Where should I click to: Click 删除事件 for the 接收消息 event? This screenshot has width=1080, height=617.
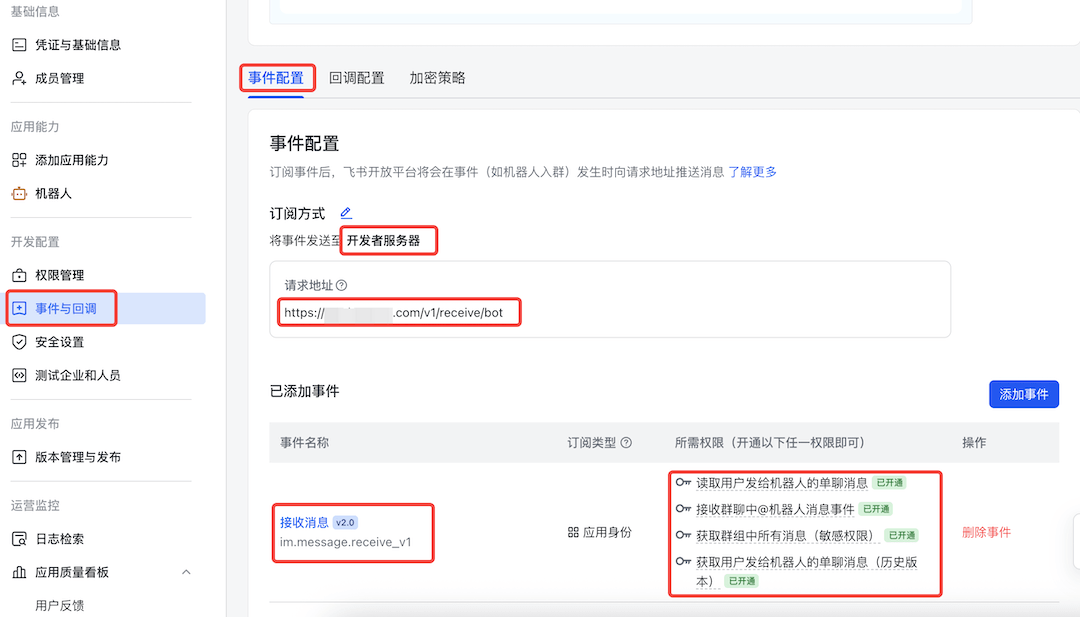pyautogui.click(x=986, y=532)
